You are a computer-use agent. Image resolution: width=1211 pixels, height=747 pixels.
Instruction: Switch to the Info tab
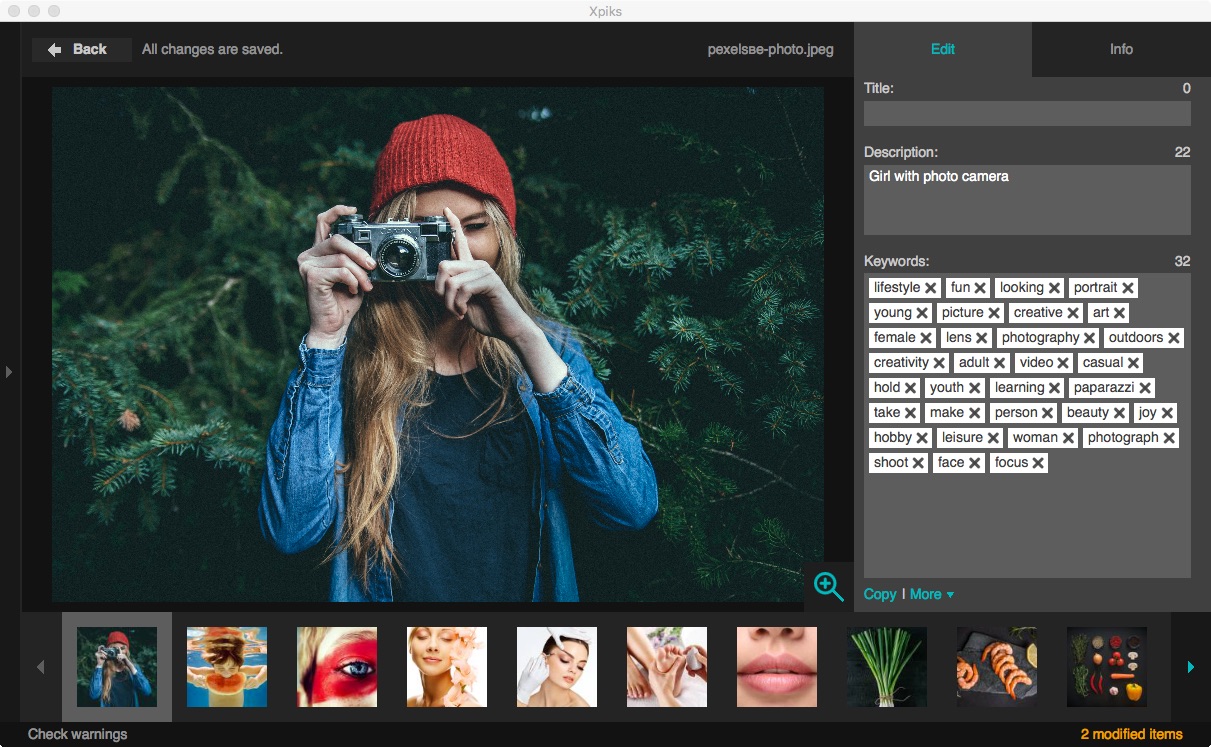pos(1120,49)
